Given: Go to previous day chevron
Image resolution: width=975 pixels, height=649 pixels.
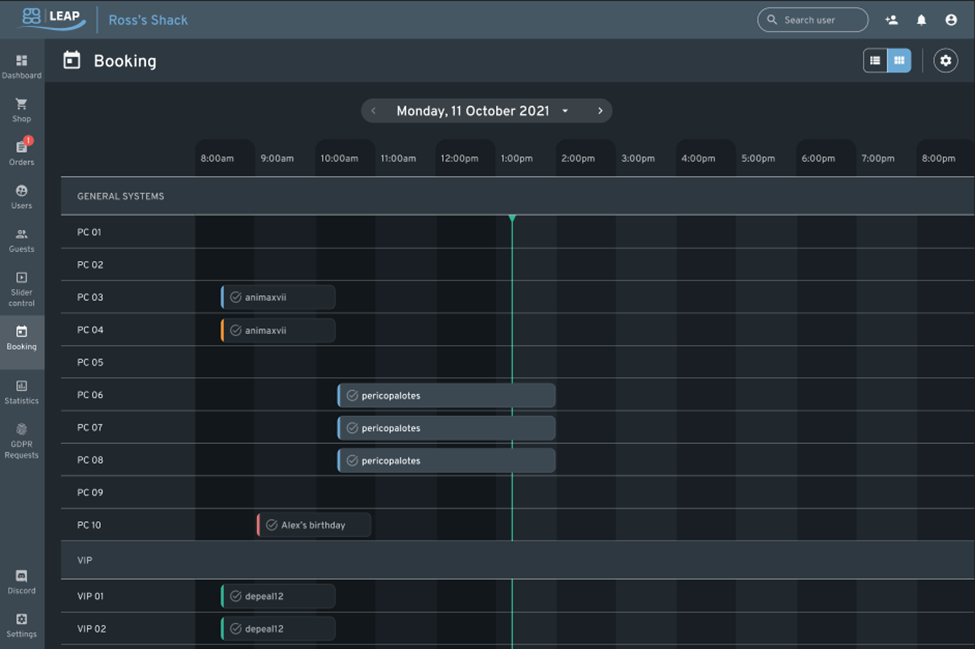Looking at the screenshot, I should click(374, 111).
